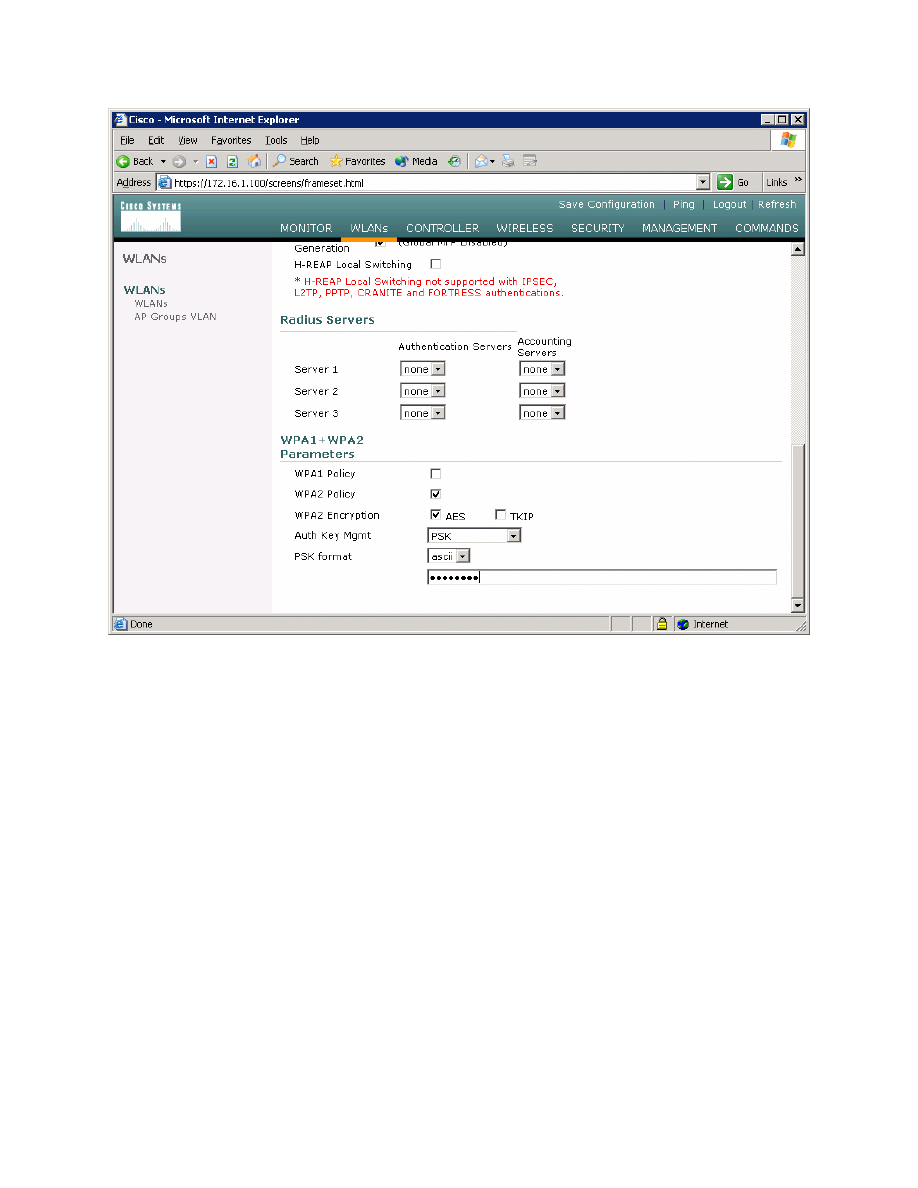Open the PSK format dropdown

(x=463, y=556)
